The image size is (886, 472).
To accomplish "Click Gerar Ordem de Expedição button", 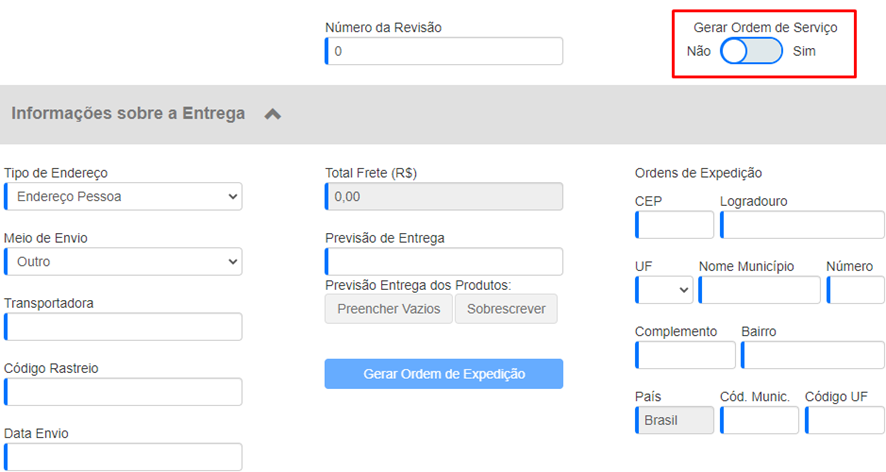I will (x=444, y=374).
